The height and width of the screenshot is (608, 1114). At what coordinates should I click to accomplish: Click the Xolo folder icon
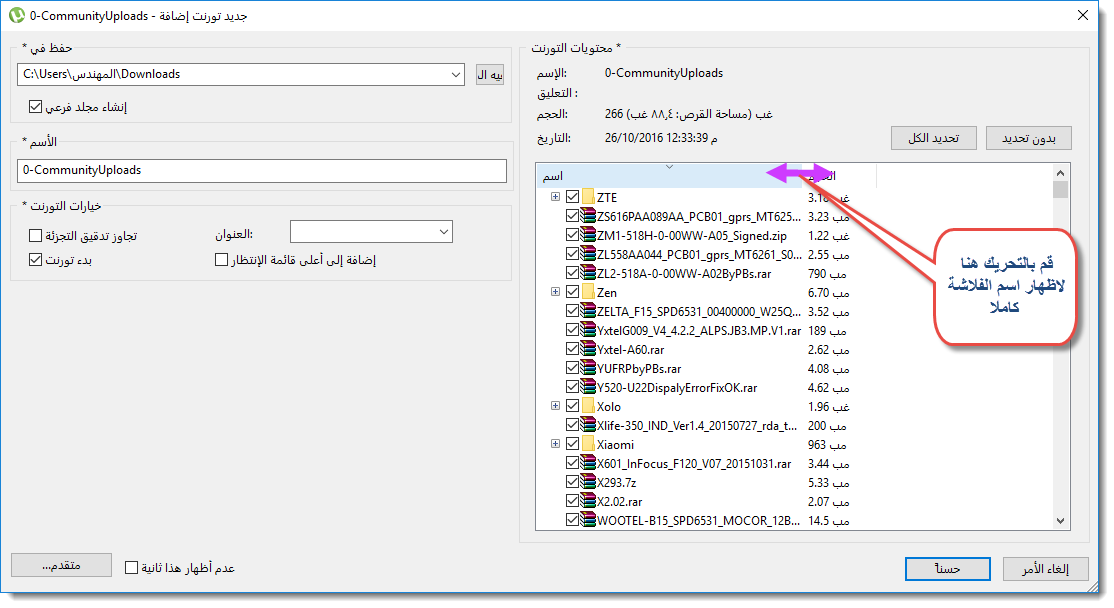[588, 406]
